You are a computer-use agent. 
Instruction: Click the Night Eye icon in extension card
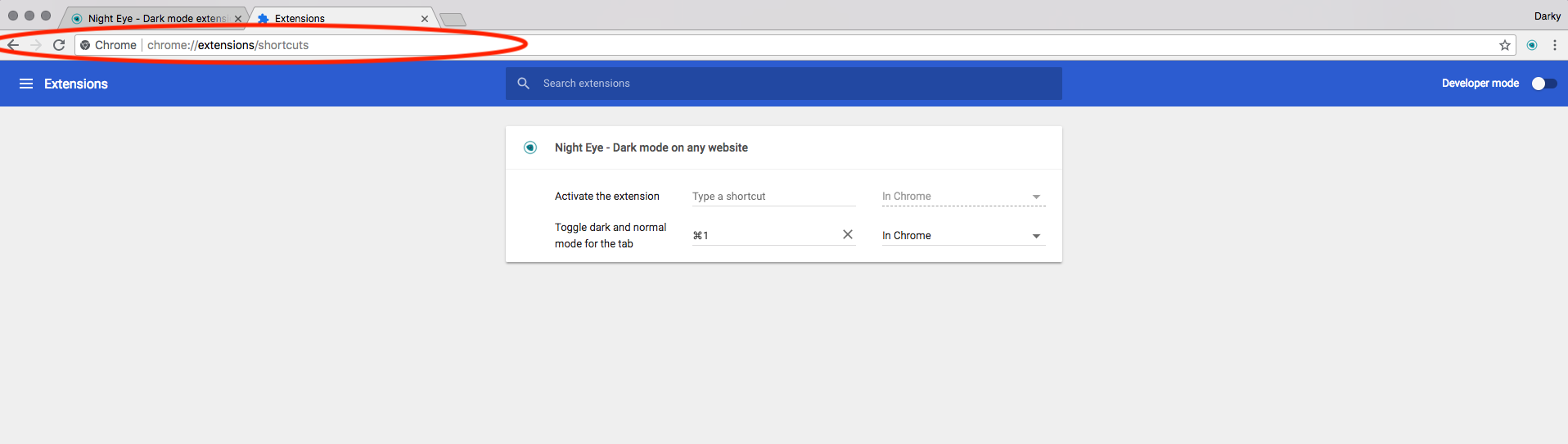point(530,147)
